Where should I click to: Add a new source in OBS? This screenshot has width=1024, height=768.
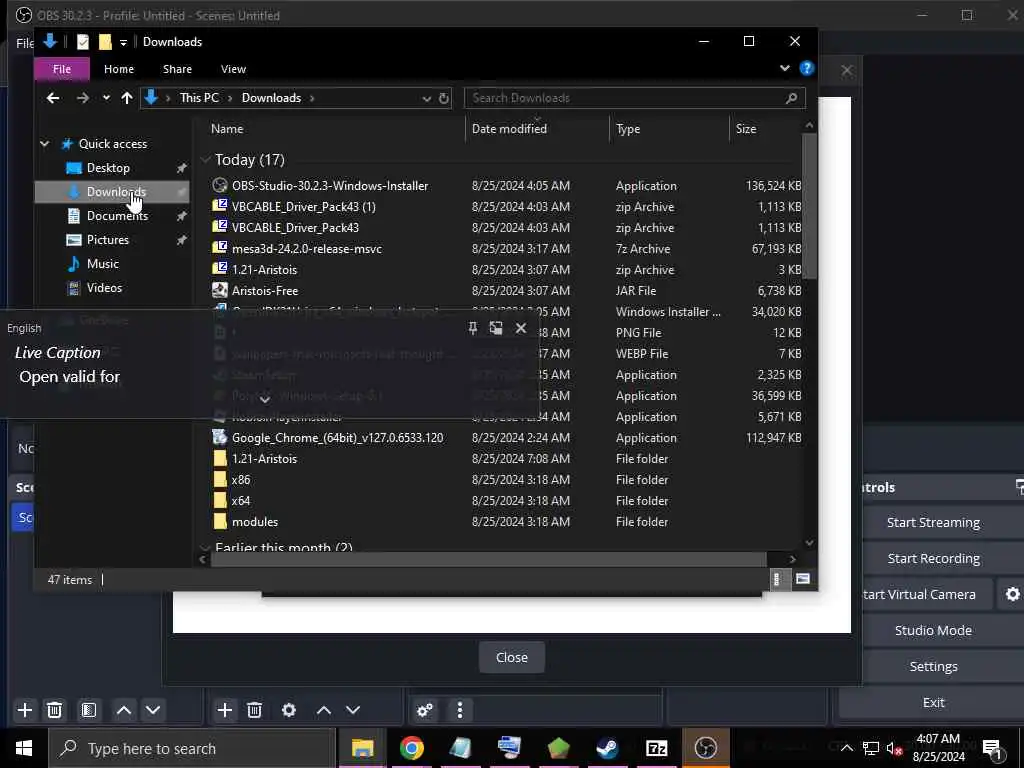point(225,710)
